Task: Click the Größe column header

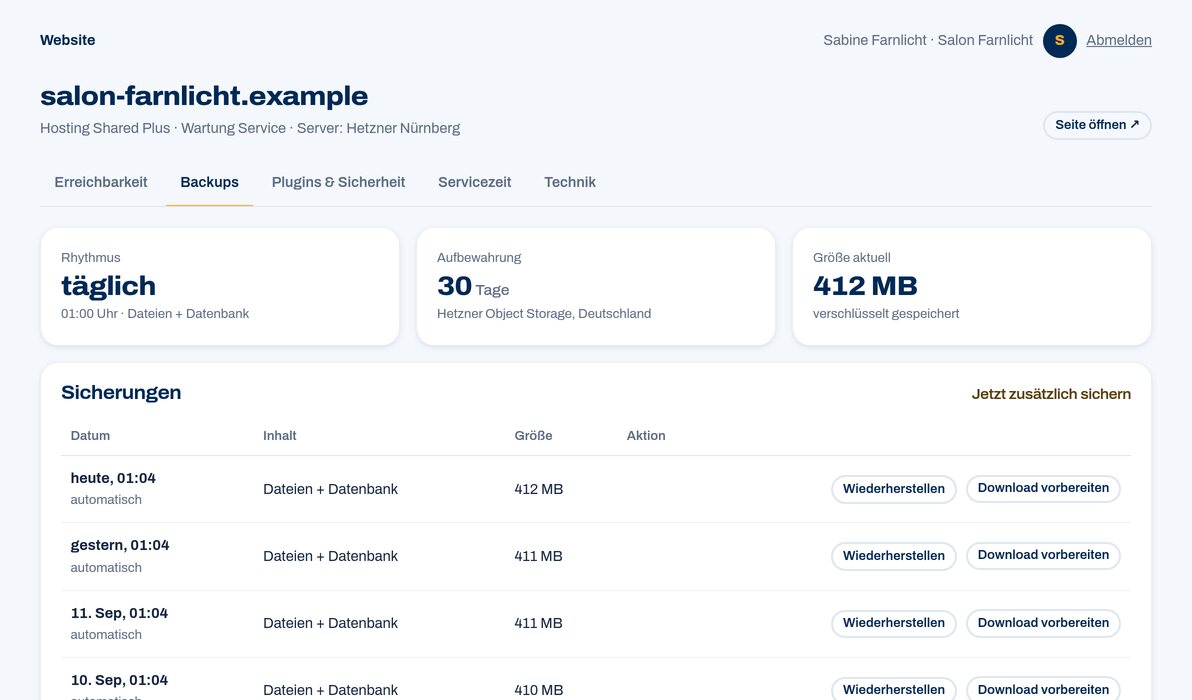Action: (x=533, y=436)
